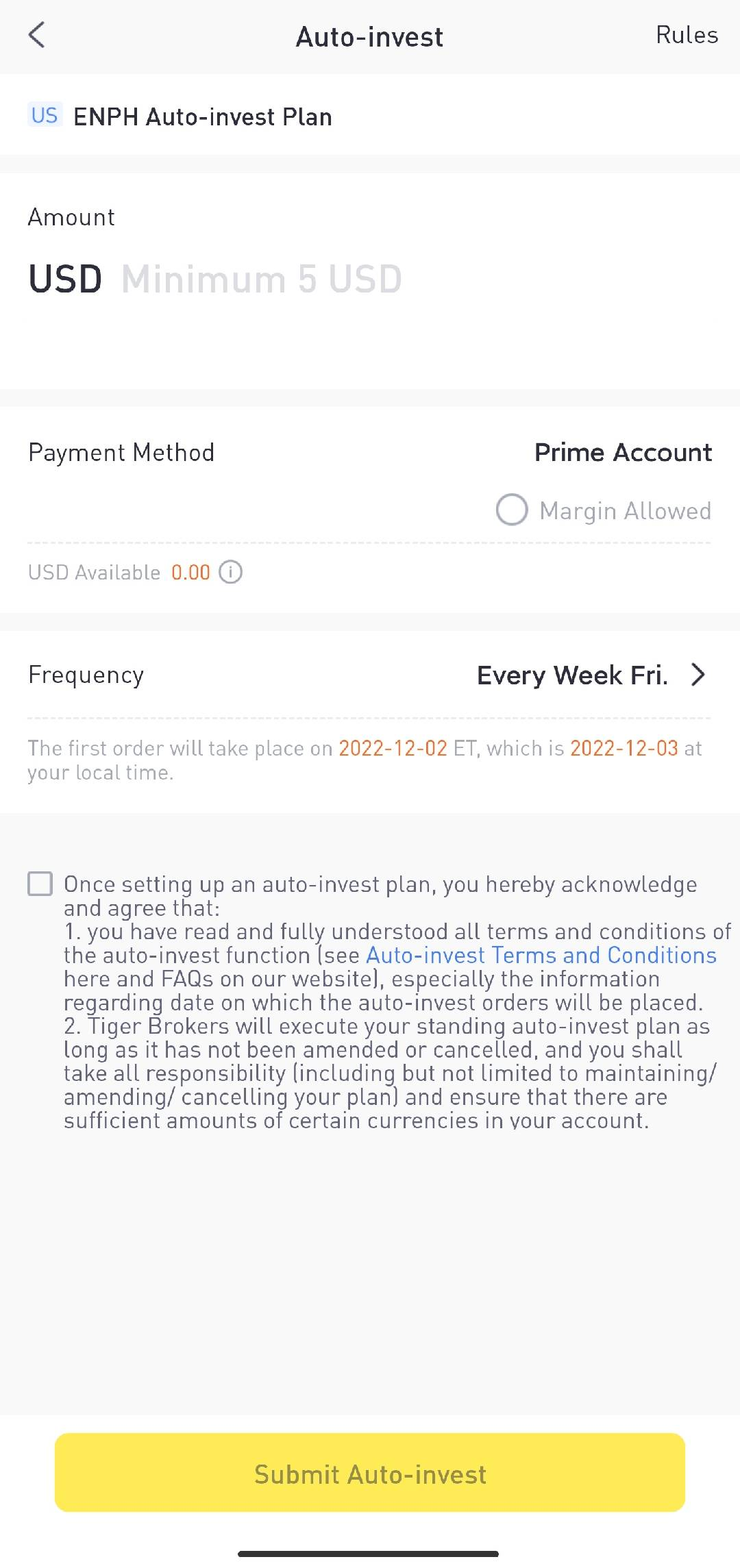Tap the home indicator bar
740x1568 pixels.
pos(369,1554)
